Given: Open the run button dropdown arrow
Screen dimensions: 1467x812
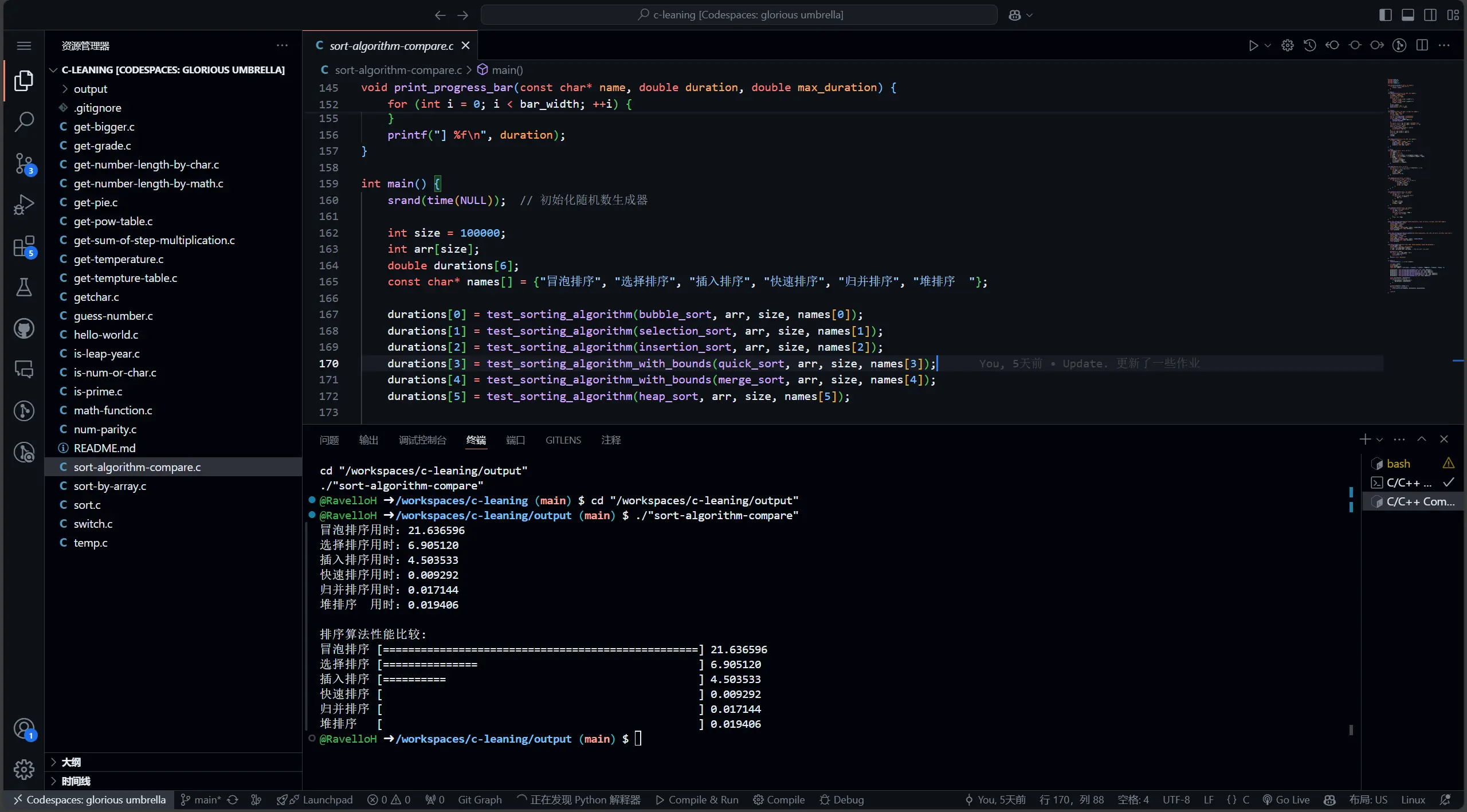Looking at the screenshot, I should click(1268, 45).
